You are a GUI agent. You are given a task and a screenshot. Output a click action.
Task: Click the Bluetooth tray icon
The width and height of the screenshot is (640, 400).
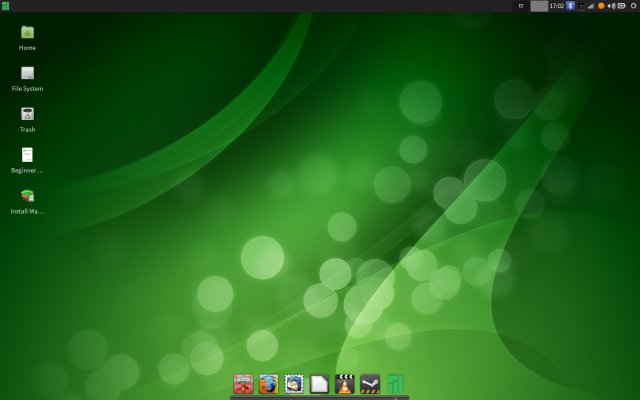pos(571,6)
